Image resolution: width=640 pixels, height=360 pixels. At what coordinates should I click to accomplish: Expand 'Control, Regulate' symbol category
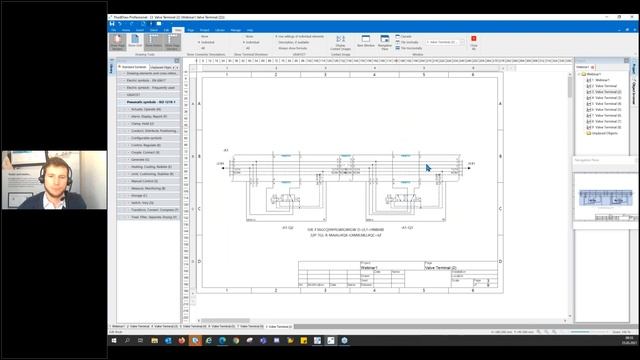click(x=149, y=145)
